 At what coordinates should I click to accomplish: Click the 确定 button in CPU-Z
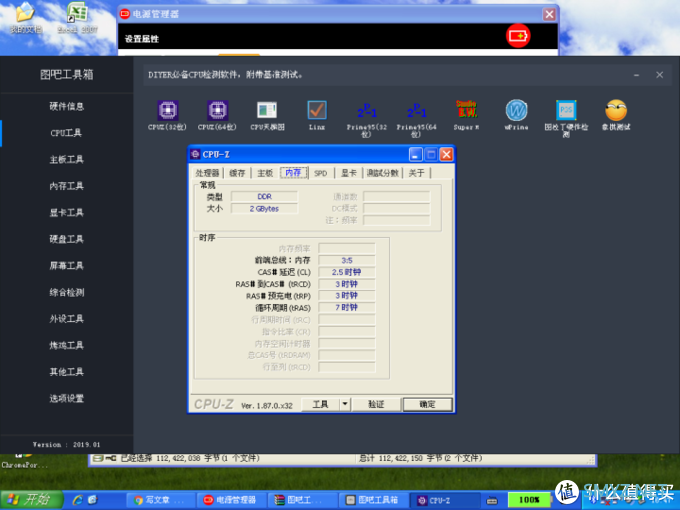click(x=427, y=404)
